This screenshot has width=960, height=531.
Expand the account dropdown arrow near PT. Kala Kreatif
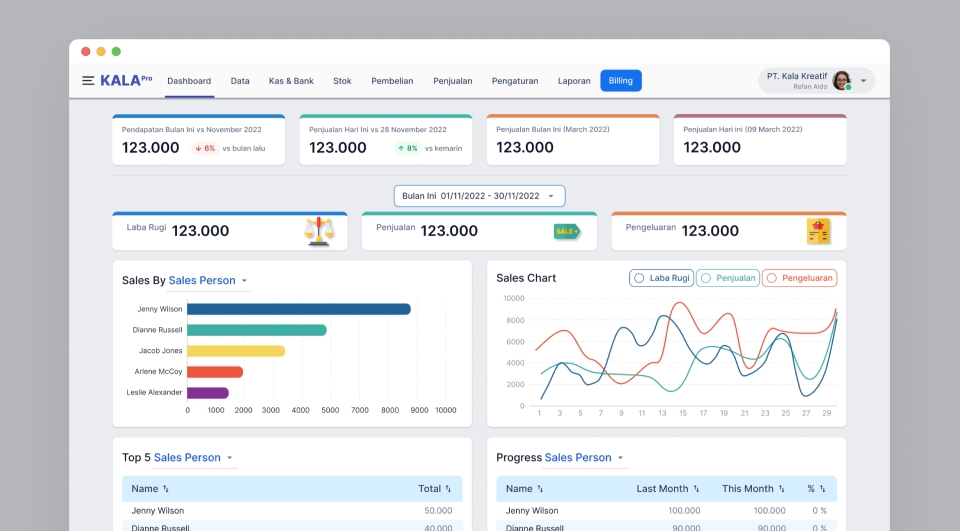[863, 81]
